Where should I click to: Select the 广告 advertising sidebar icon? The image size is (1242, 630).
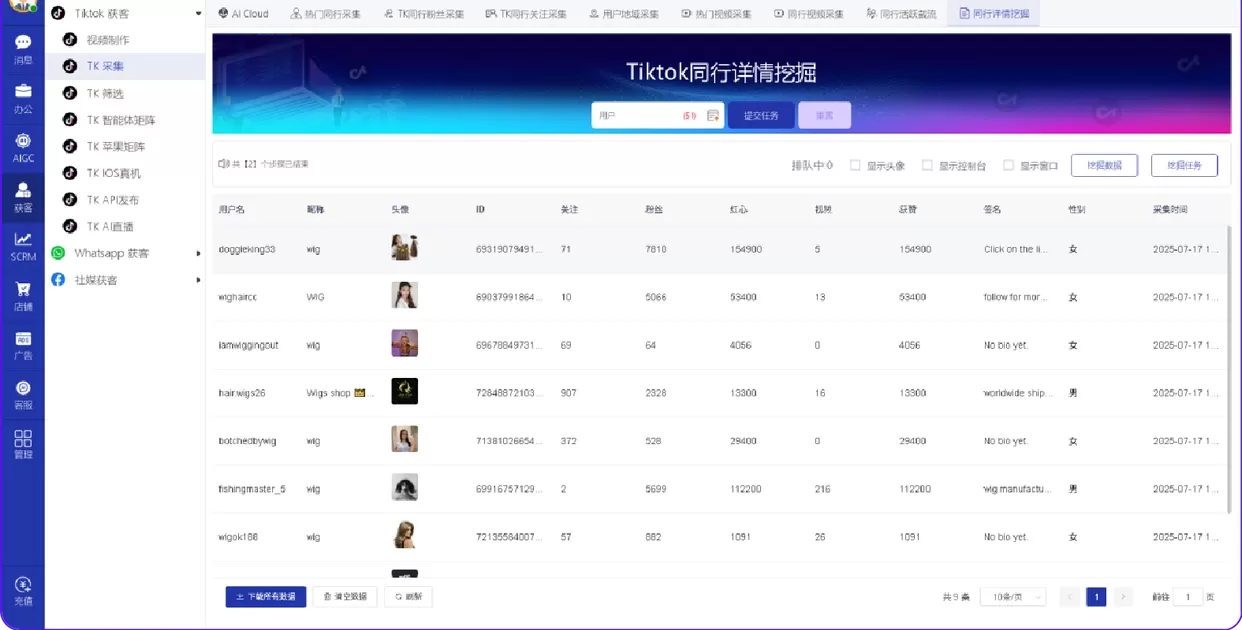pos(22,345)
